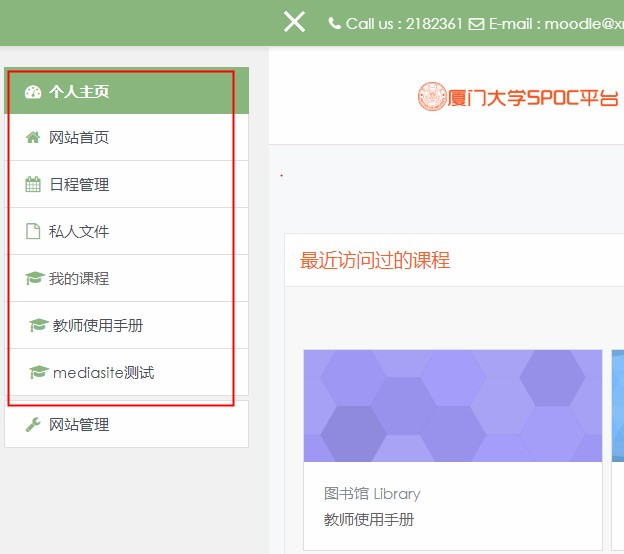This screenshot has height=554, width=624.
Task: Open the 个人主页 sidebar entry
Action: click(x=79, y=92)
